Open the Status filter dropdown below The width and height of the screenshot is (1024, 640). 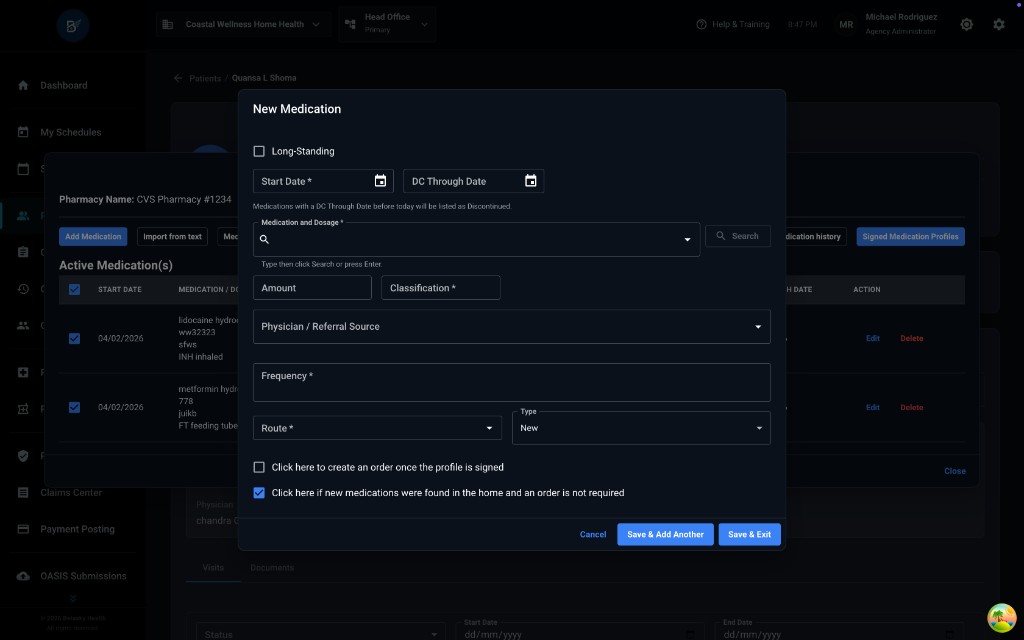point(319,634)
